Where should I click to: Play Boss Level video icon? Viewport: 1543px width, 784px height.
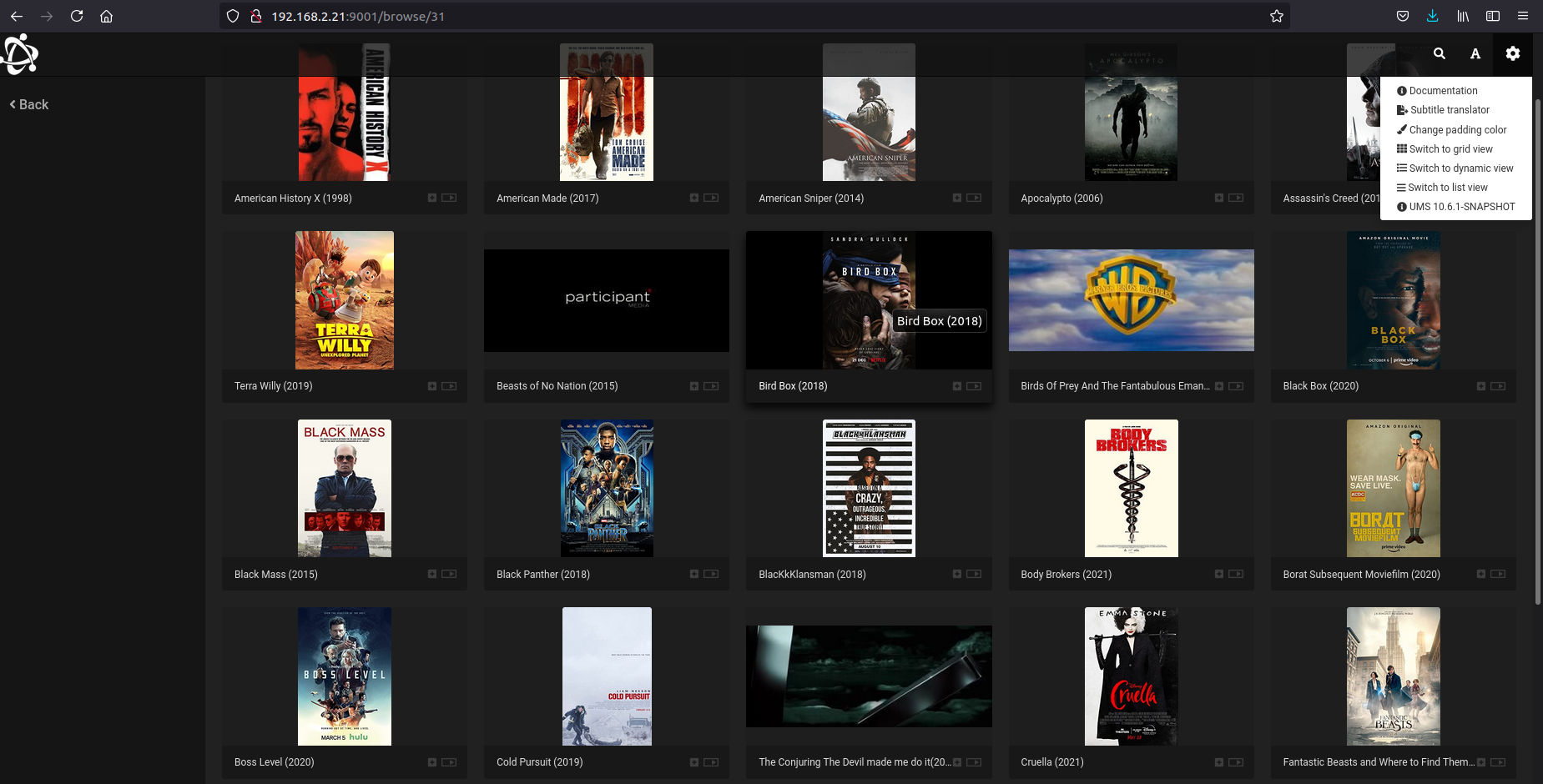(449, 762)
